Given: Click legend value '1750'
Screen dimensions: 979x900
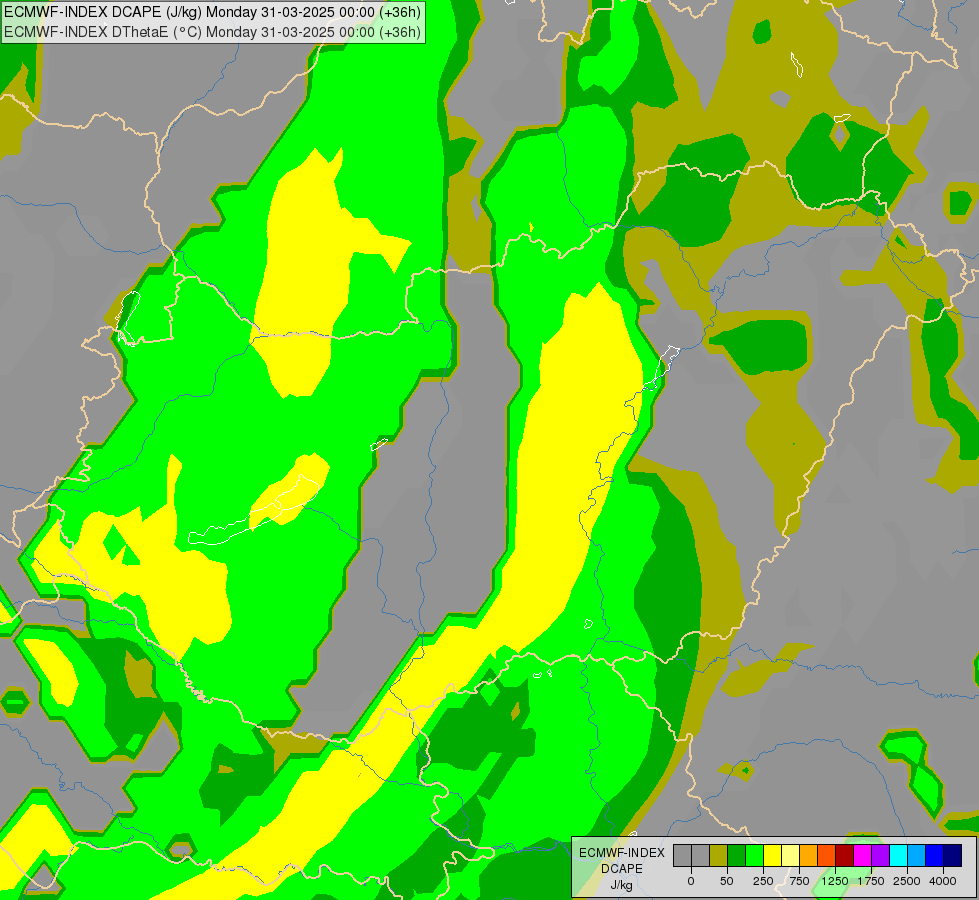Looking at the screenshot, I should (871, 881).
